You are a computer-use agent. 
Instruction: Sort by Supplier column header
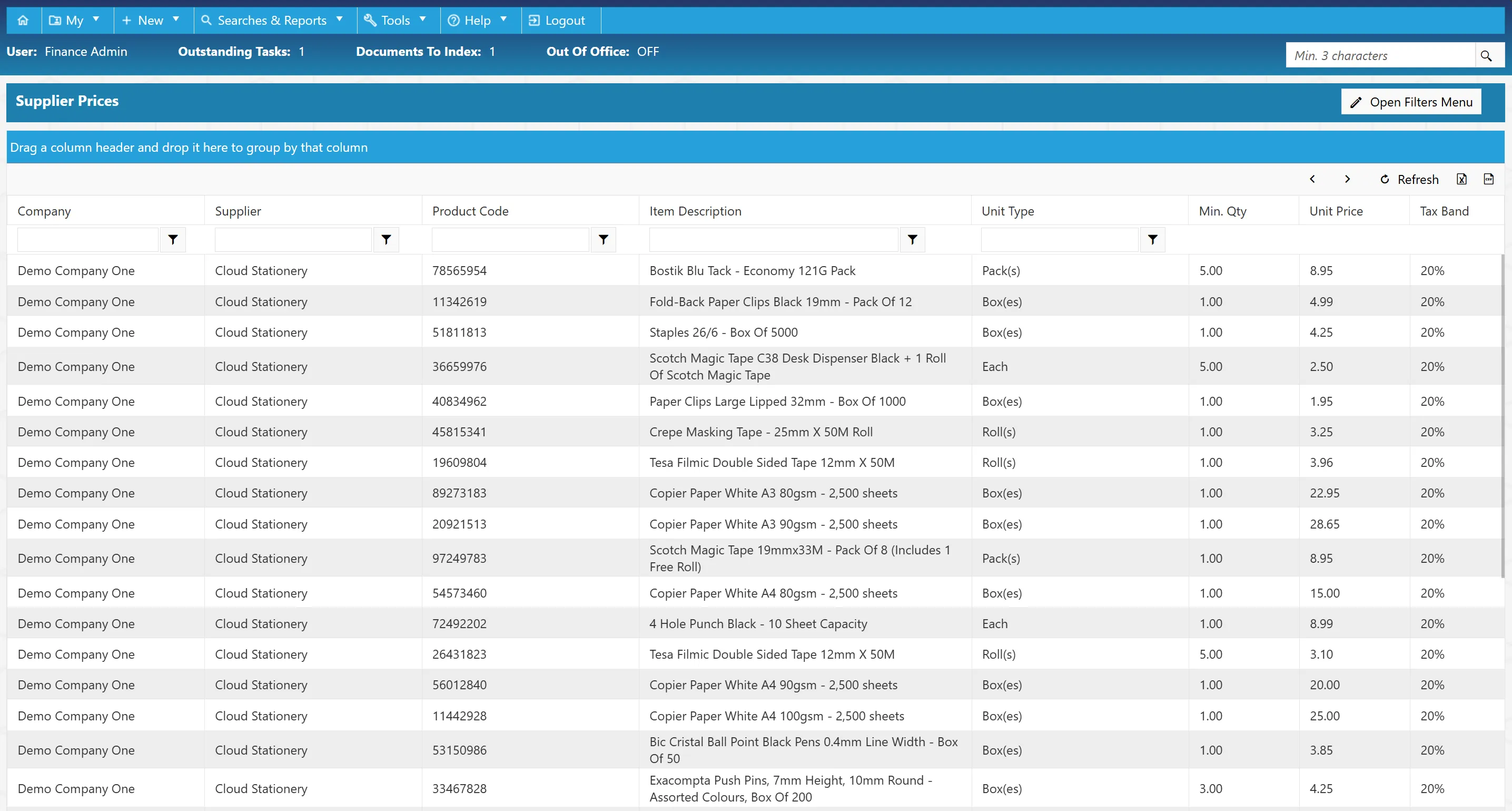click(x=238, y=211)
